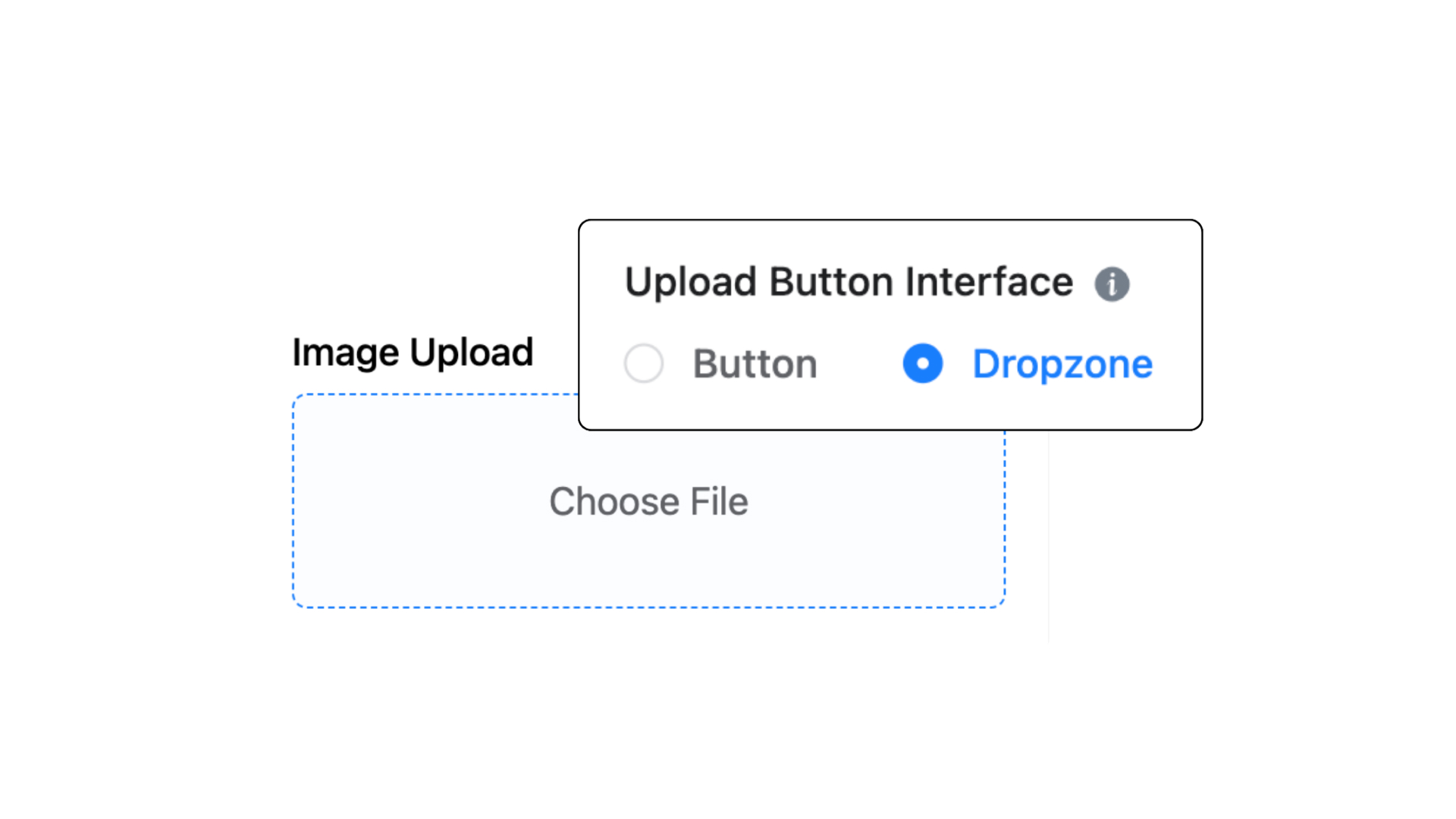
Task: Click the filled blue radio circle
Action: coord(923,363)
